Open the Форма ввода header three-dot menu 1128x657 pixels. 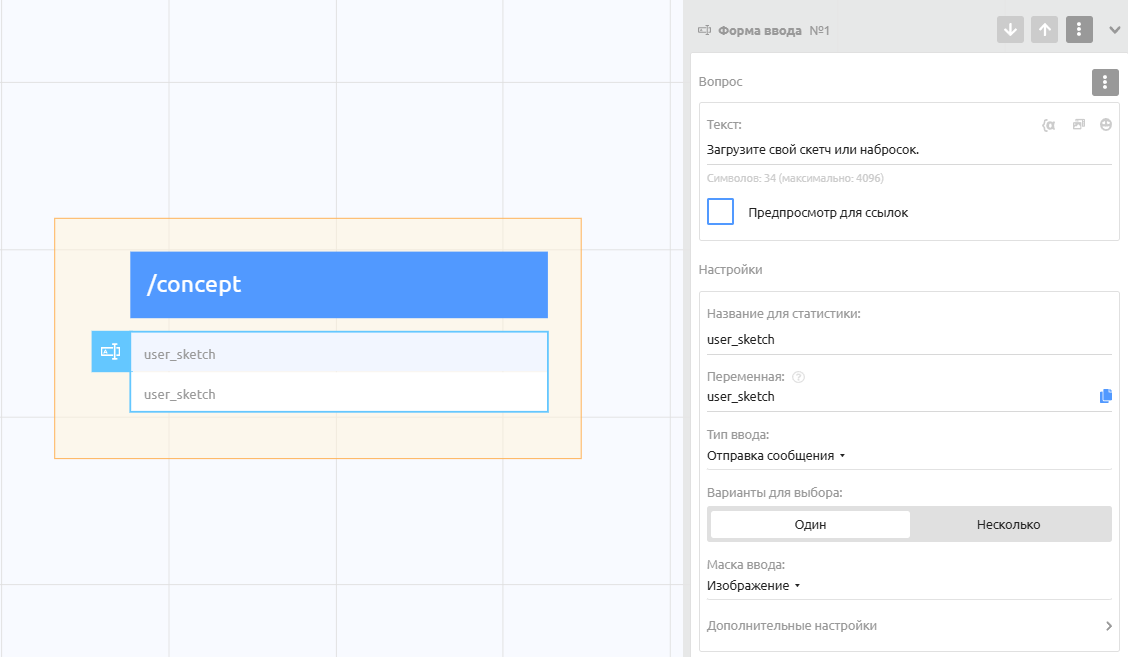click(1079, 30)
